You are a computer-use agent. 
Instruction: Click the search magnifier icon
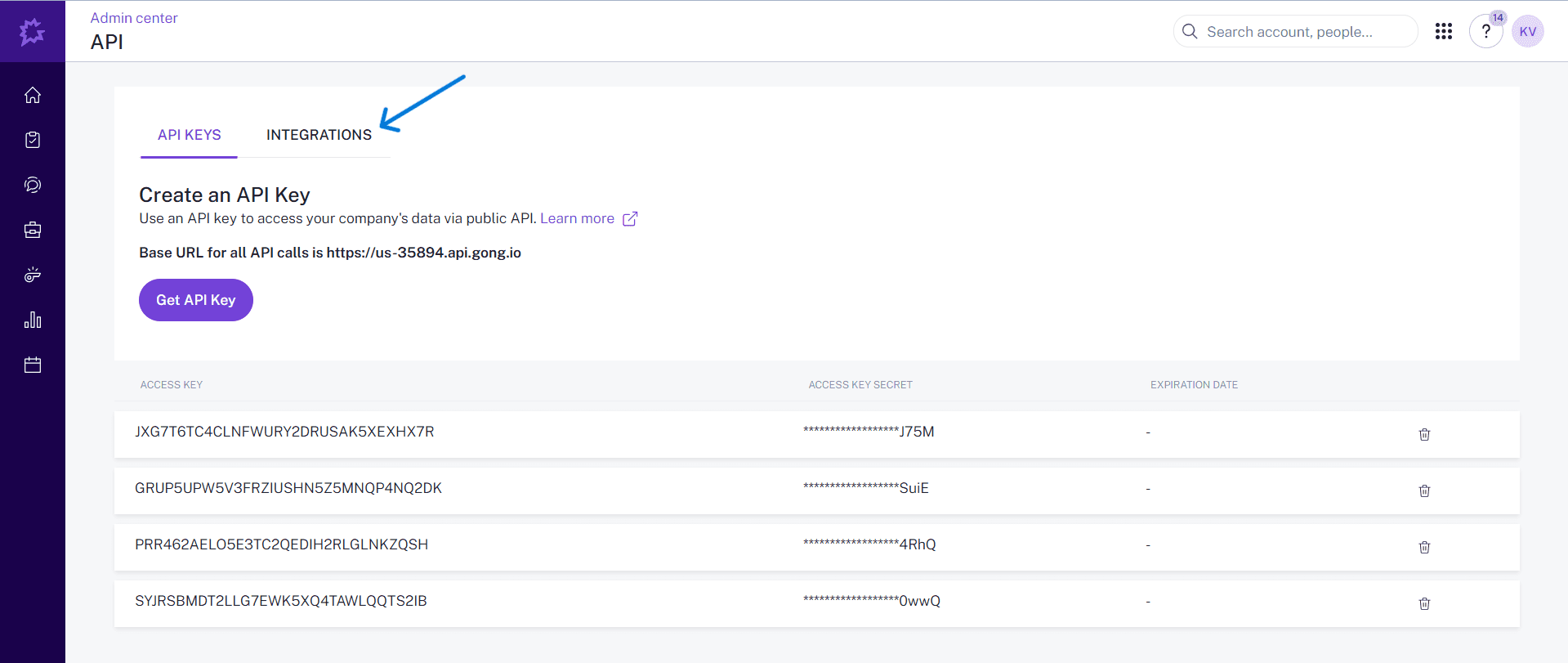pos(1190,31)
